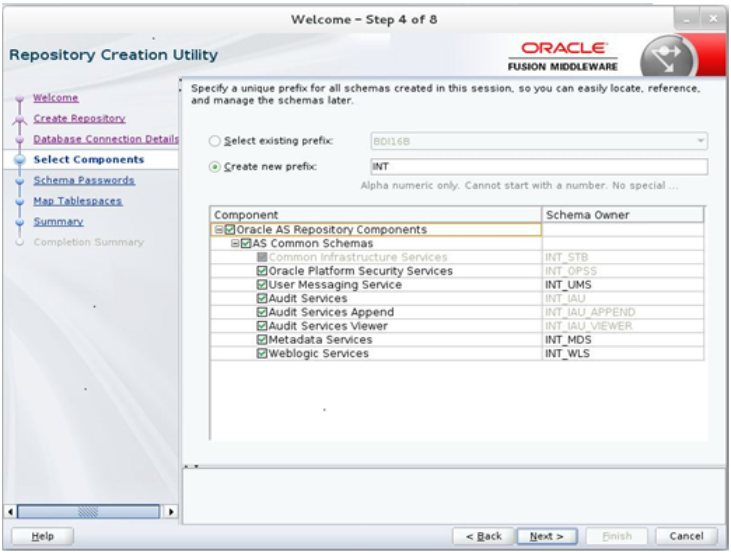Toggle the Audit Services checkbox

pos(262,298)
